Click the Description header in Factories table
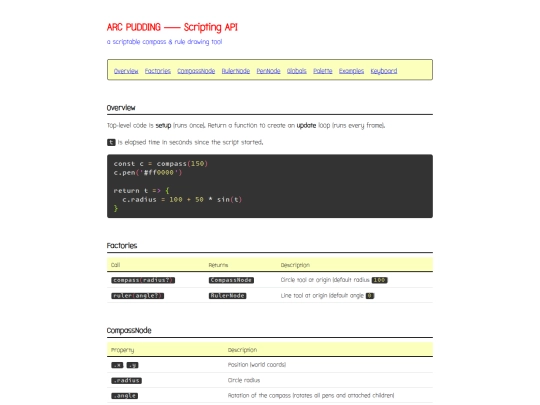 point(295,265)
